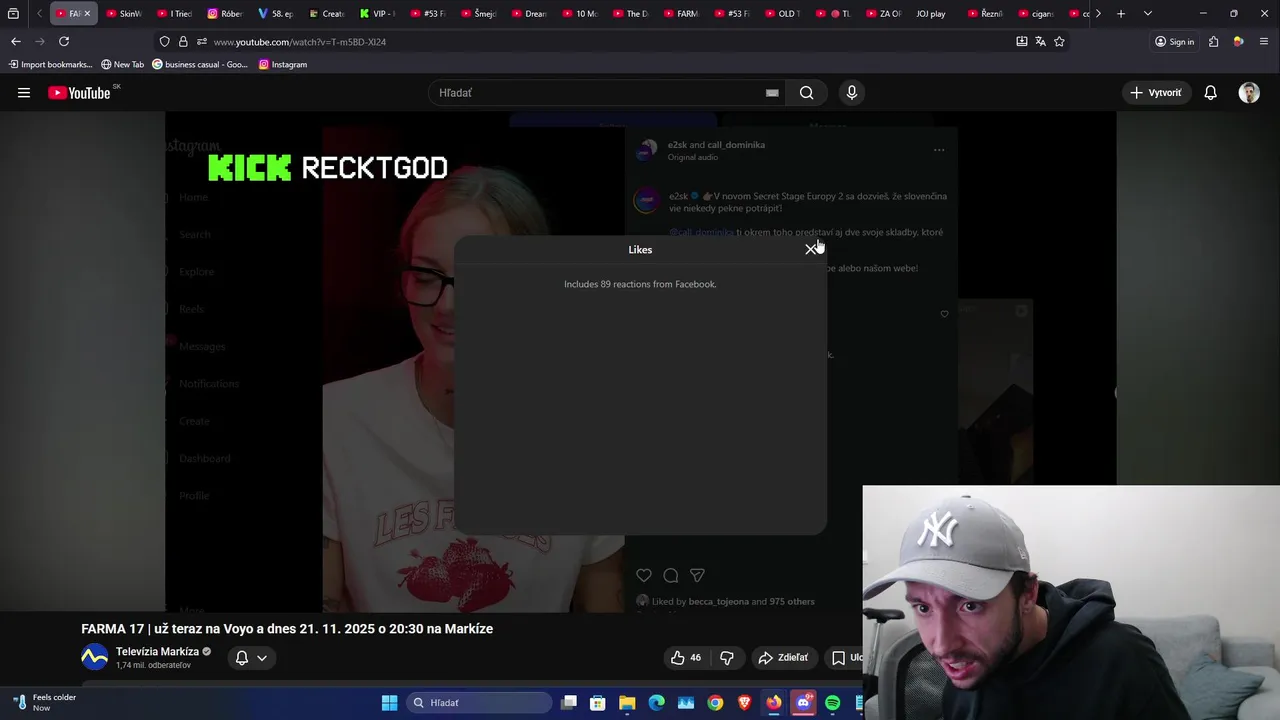Close the active FARMA tab
The image size is (1280, 720).
click(87, 14)
